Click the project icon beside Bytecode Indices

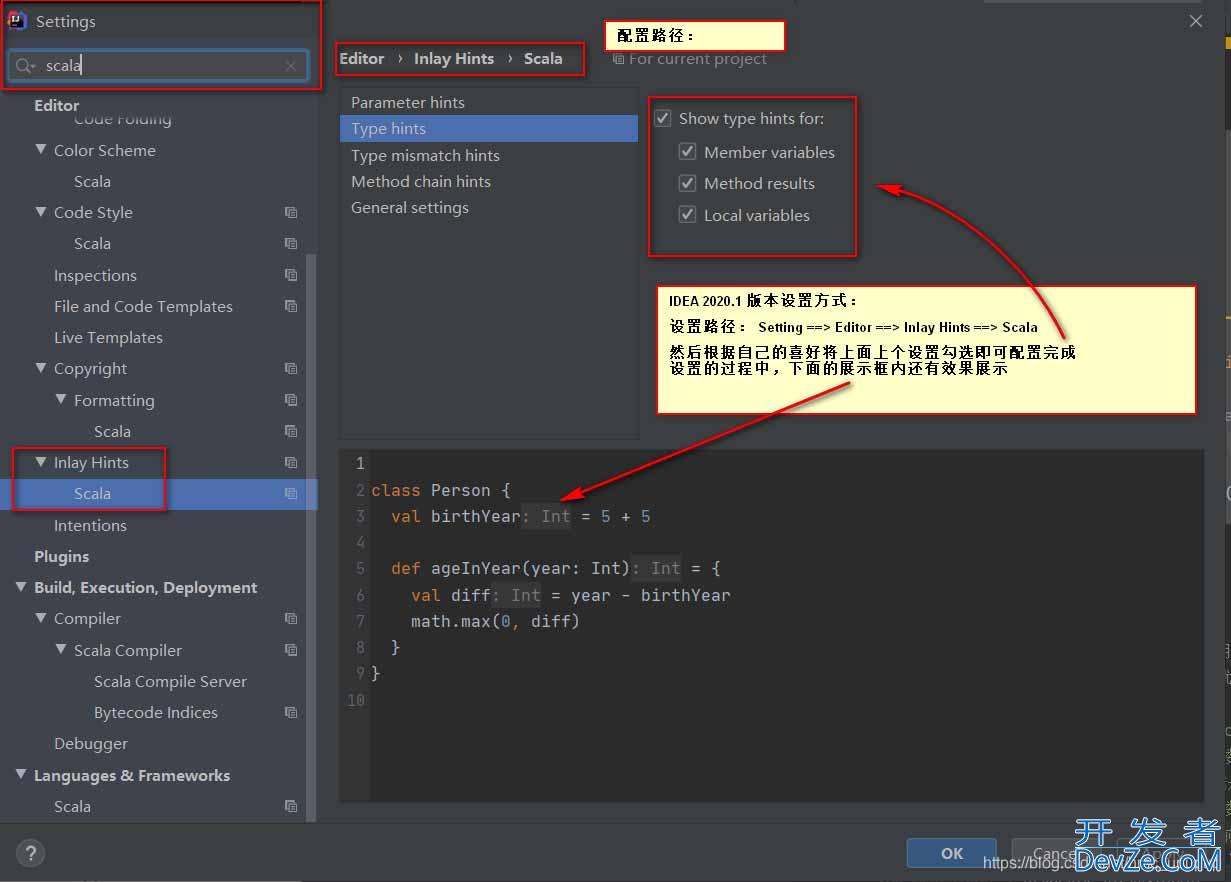pyautogui.click(x=291, y=712)
